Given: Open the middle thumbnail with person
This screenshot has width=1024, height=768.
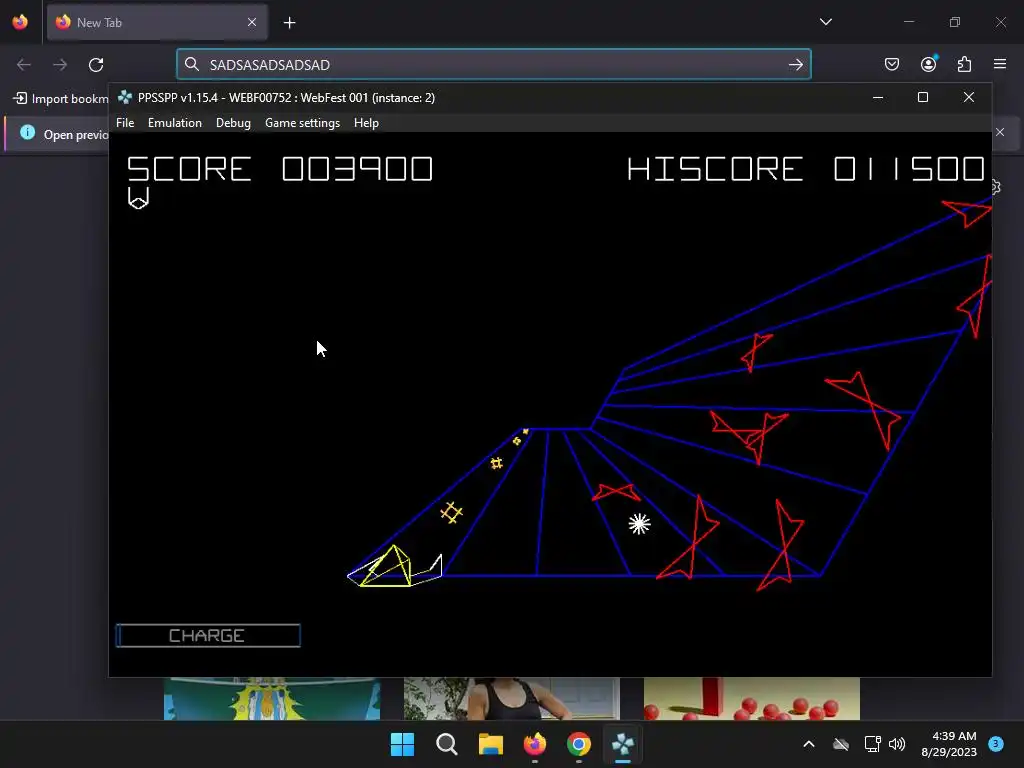Looking at the screenshot, I should (x=511, y=698).
